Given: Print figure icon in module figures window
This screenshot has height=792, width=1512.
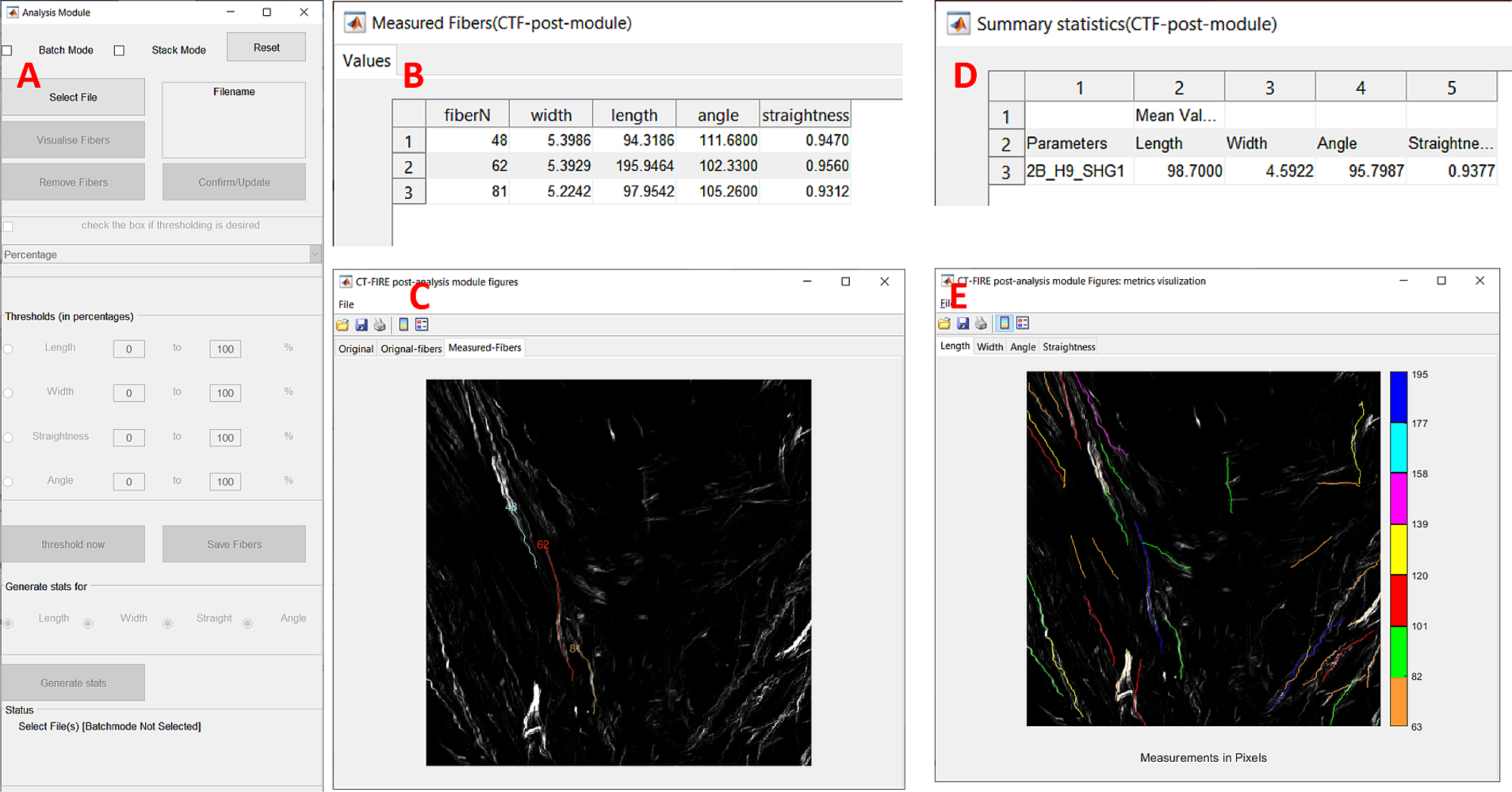Looking at the screenshot, I should (380, 325).
